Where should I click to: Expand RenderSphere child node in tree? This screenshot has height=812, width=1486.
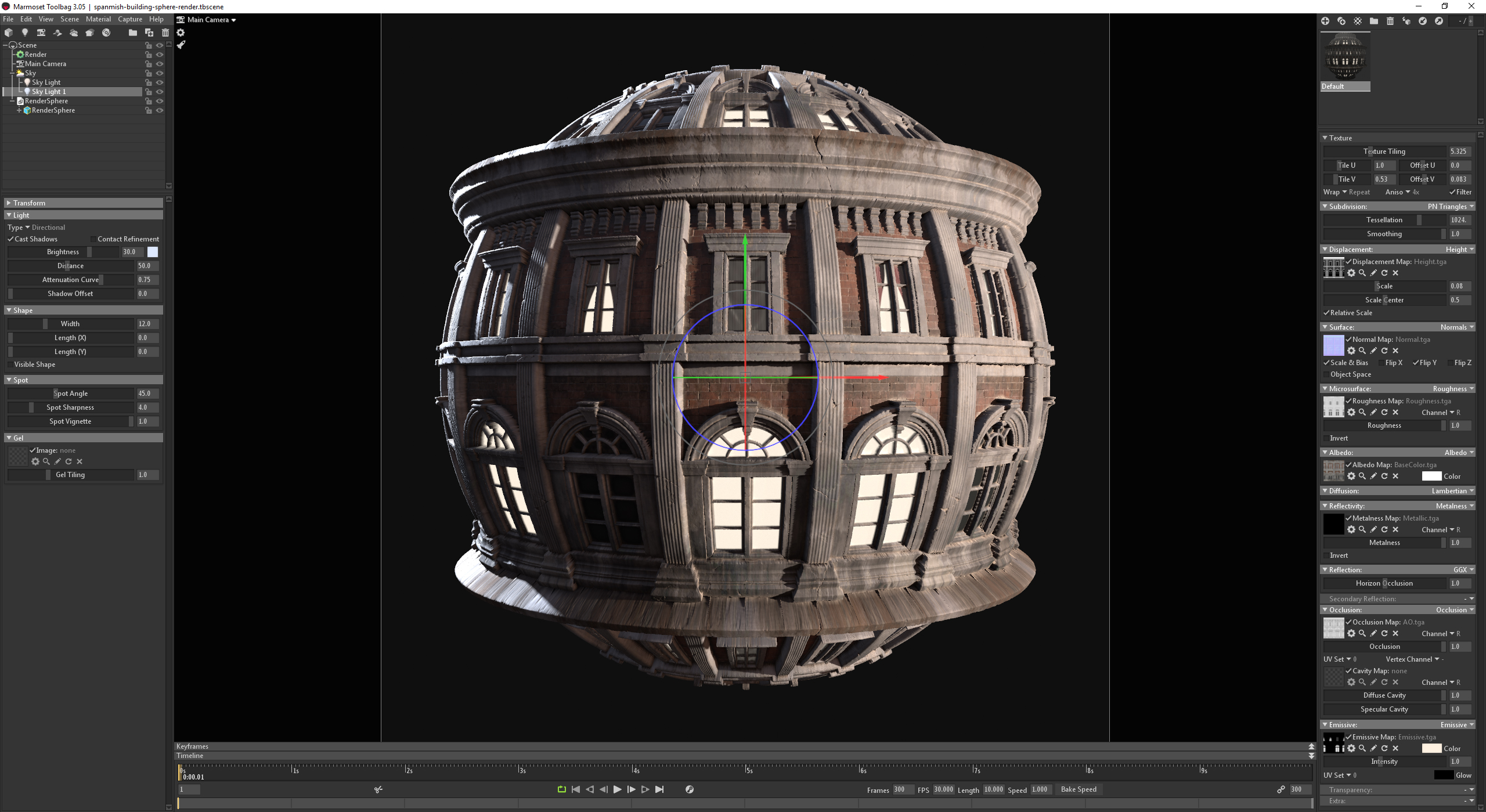pyautogui.click(x=19, y=110)
